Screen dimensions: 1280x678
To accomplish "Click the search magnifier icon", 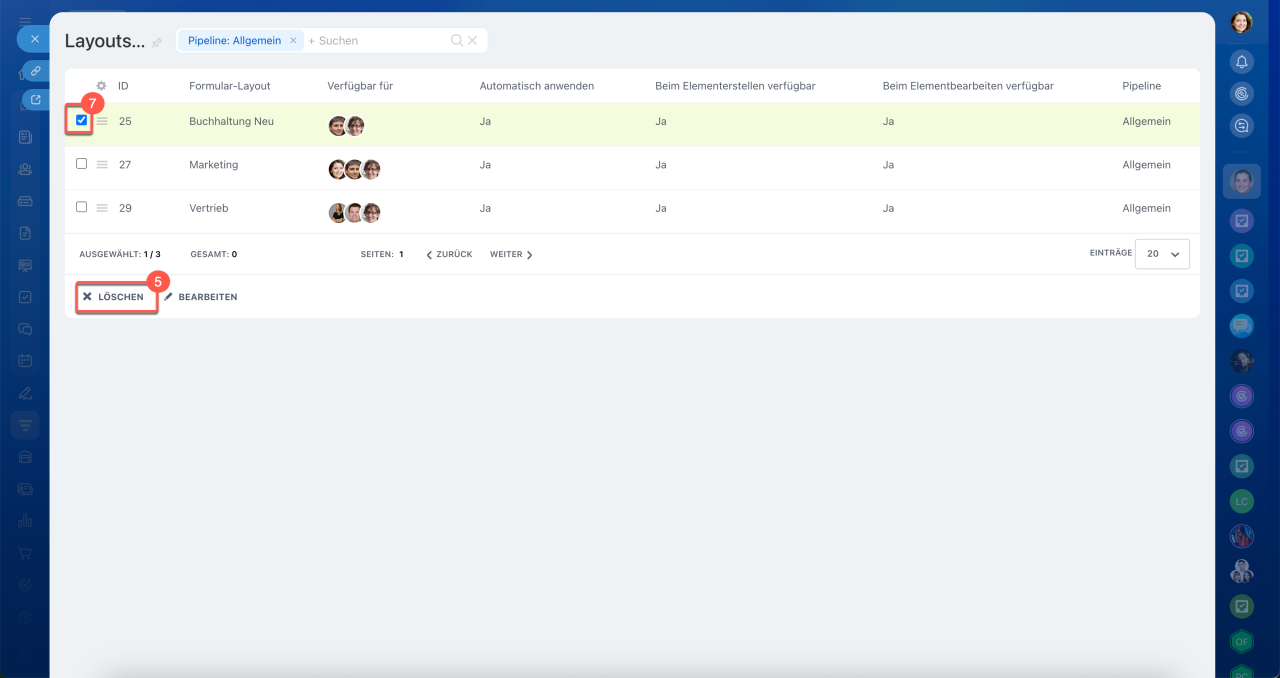I will tap(457, 41).
